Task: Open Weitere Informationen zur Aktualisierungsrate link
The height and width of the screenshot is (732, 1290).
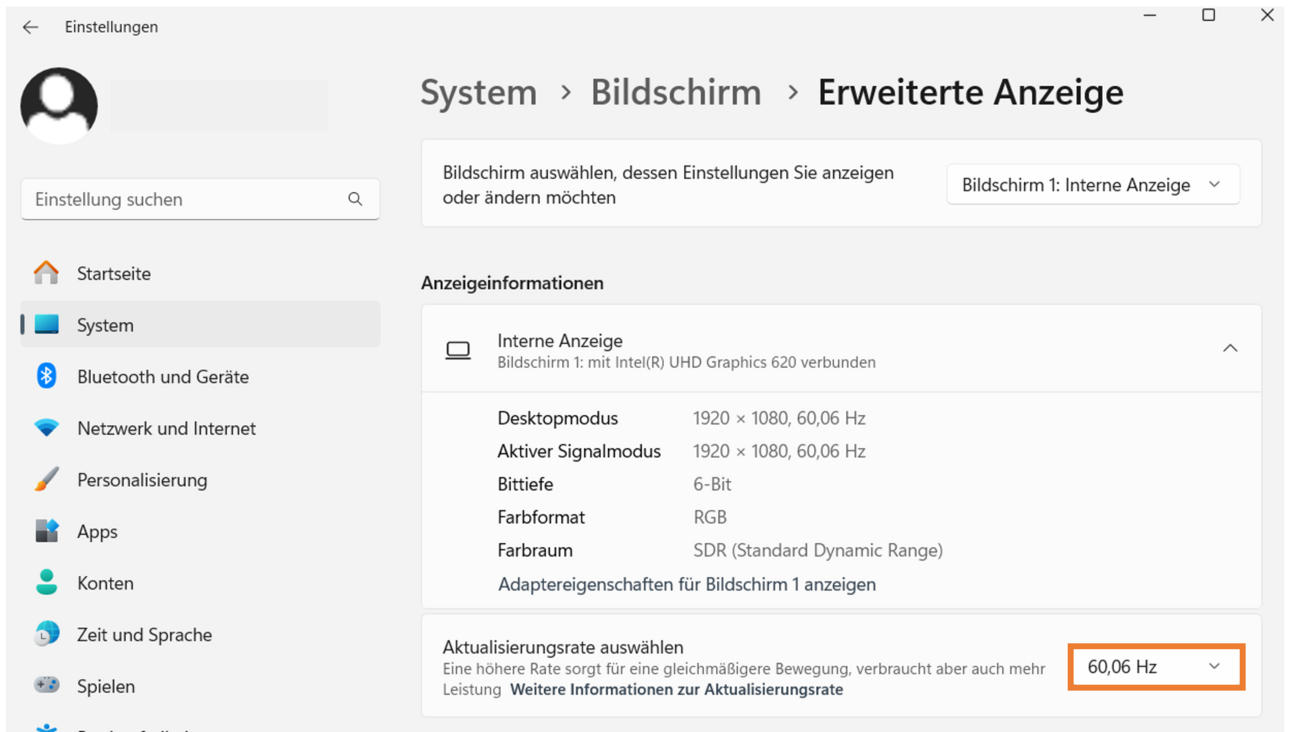Action: 677,690
